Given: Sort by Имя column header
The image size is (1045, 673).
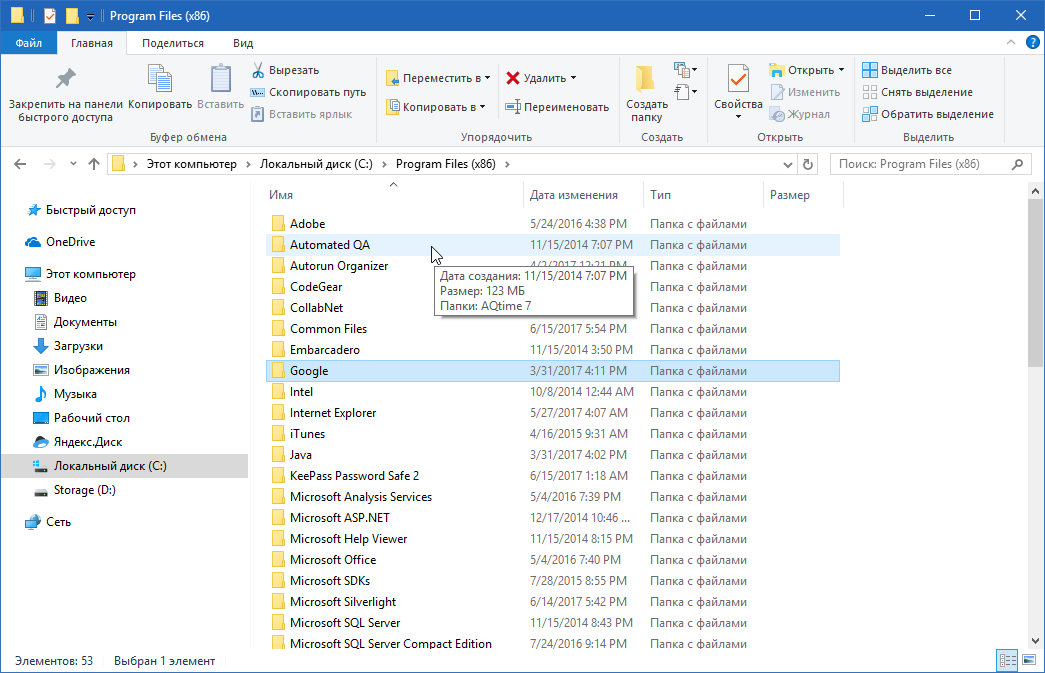Looking at the screenshot, I should pos(393,195).
